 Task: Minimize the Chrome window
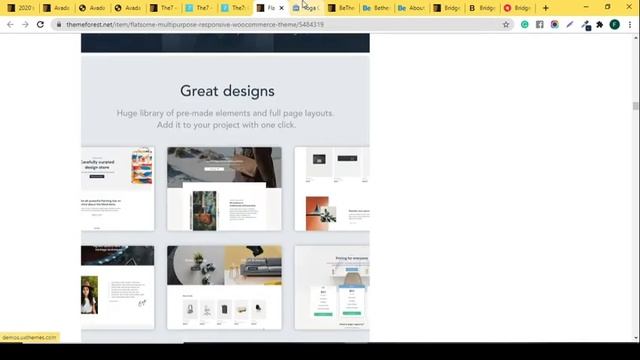586,7
